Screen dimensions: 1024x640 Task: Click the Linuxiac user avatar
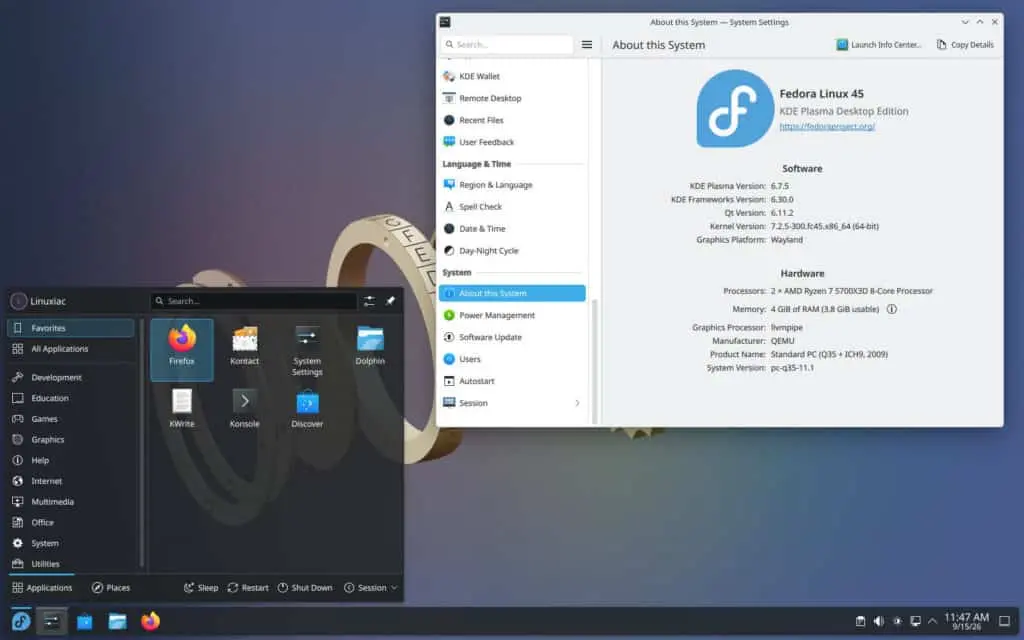[19, 301]
